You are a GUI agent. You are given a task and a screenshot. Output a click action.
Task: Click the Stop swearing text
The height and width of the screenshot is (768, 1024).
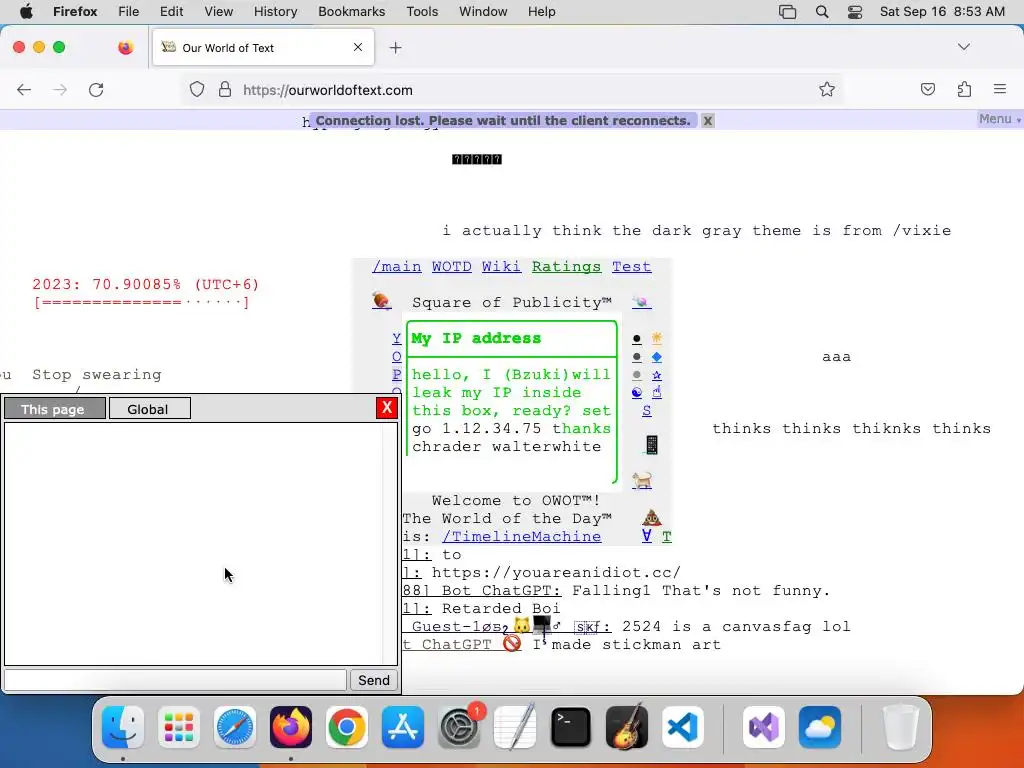click(97, 374)
